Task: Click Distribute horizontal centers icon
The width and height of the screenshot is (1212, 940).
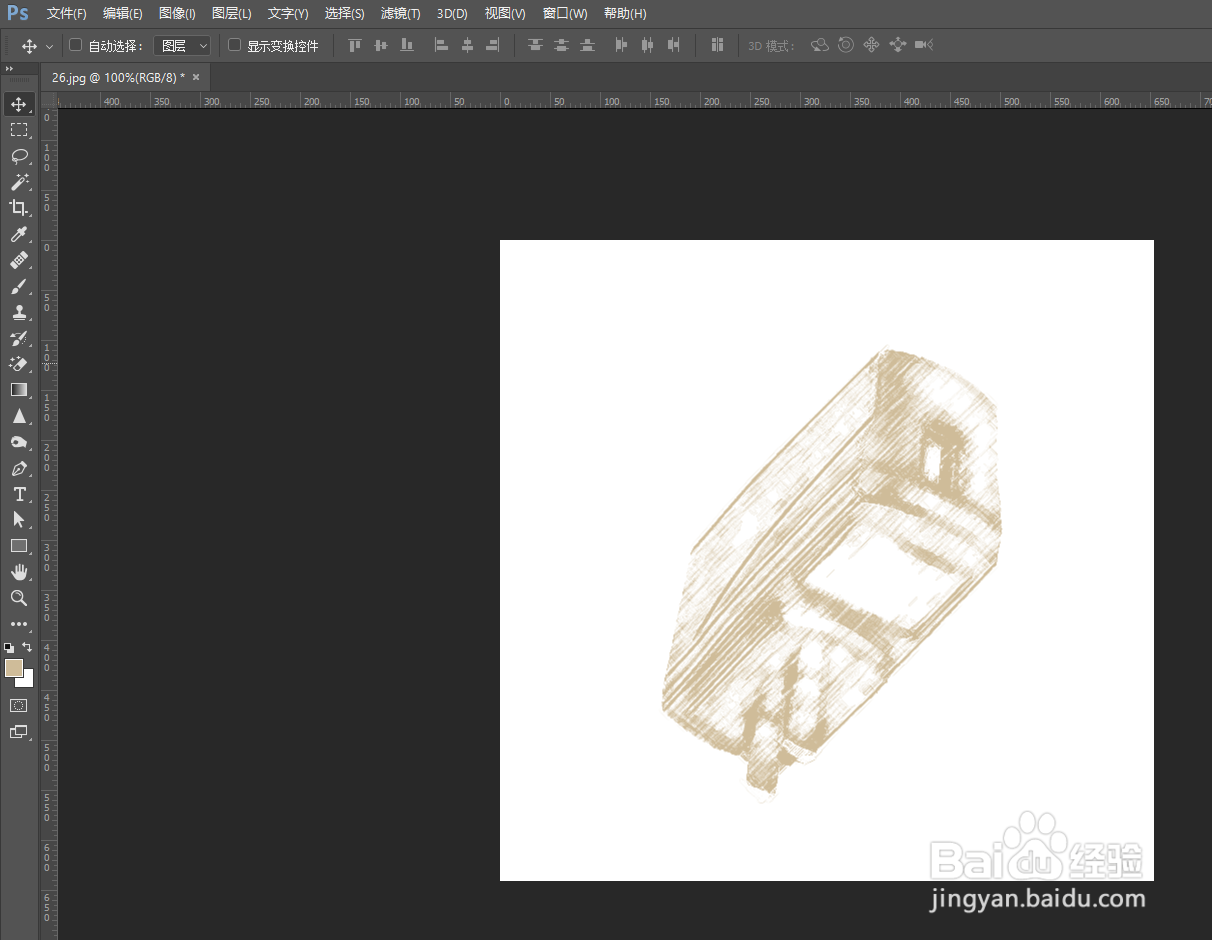Action: coord(648,45)
